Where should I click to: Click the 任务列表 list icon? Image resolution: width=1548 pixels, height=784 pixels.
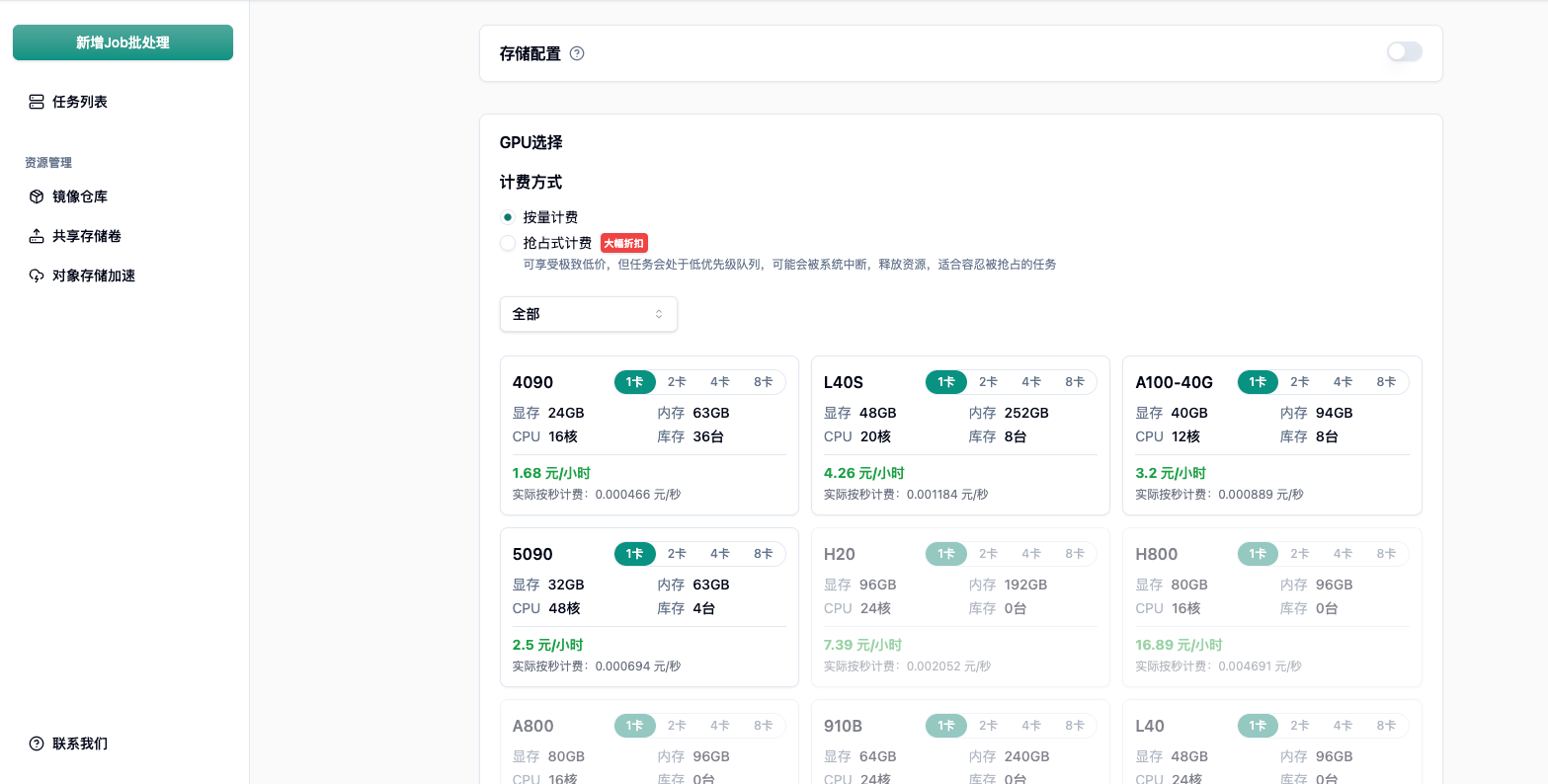(37, 102)
